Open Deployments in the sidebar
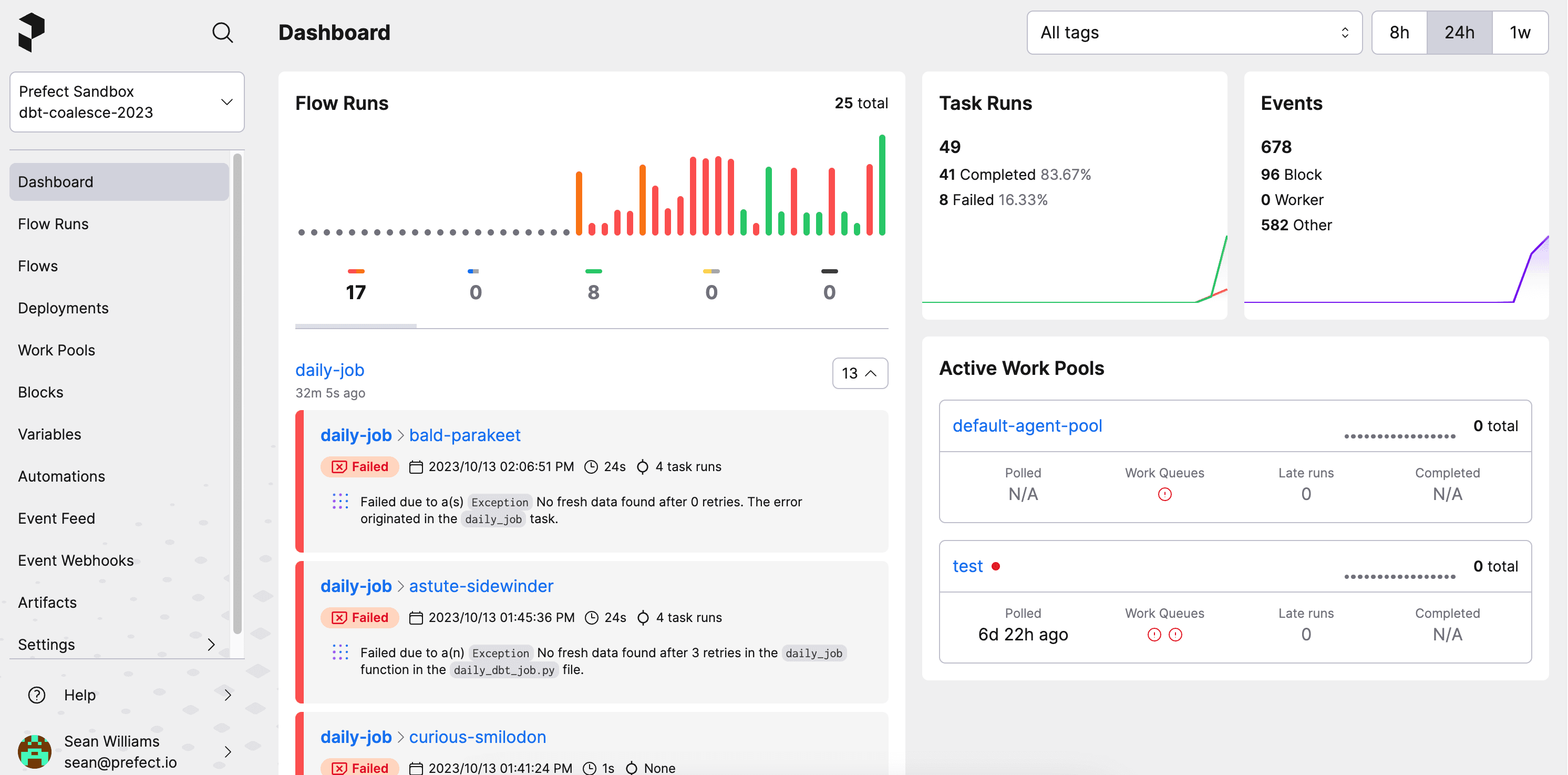The width and height of the screenshot is (1568, 775). click(x=63, y=308)
